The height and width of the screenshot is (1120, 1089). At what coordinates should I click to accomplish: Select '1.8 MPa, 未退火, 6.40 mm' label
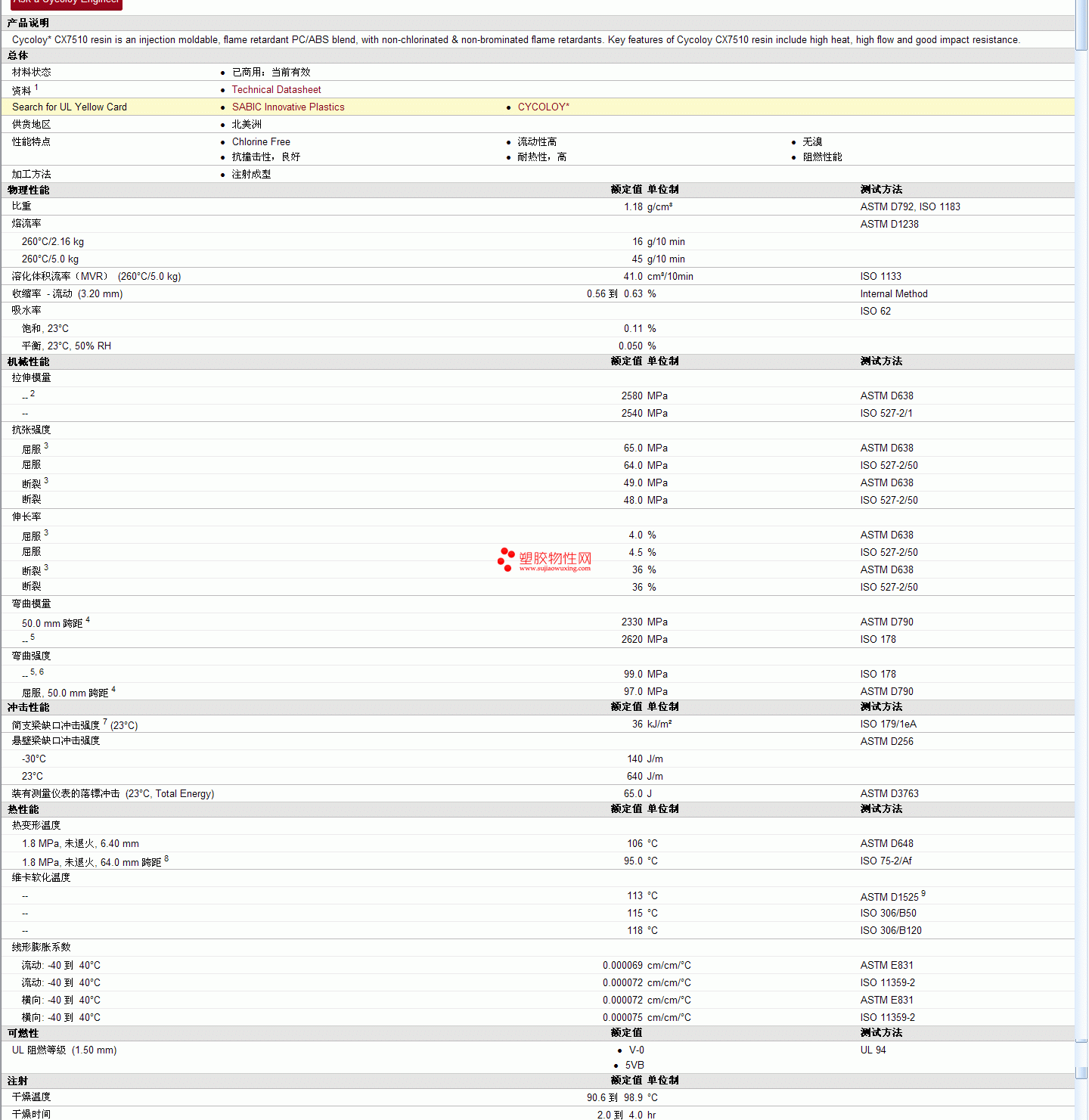pos(80,843)
